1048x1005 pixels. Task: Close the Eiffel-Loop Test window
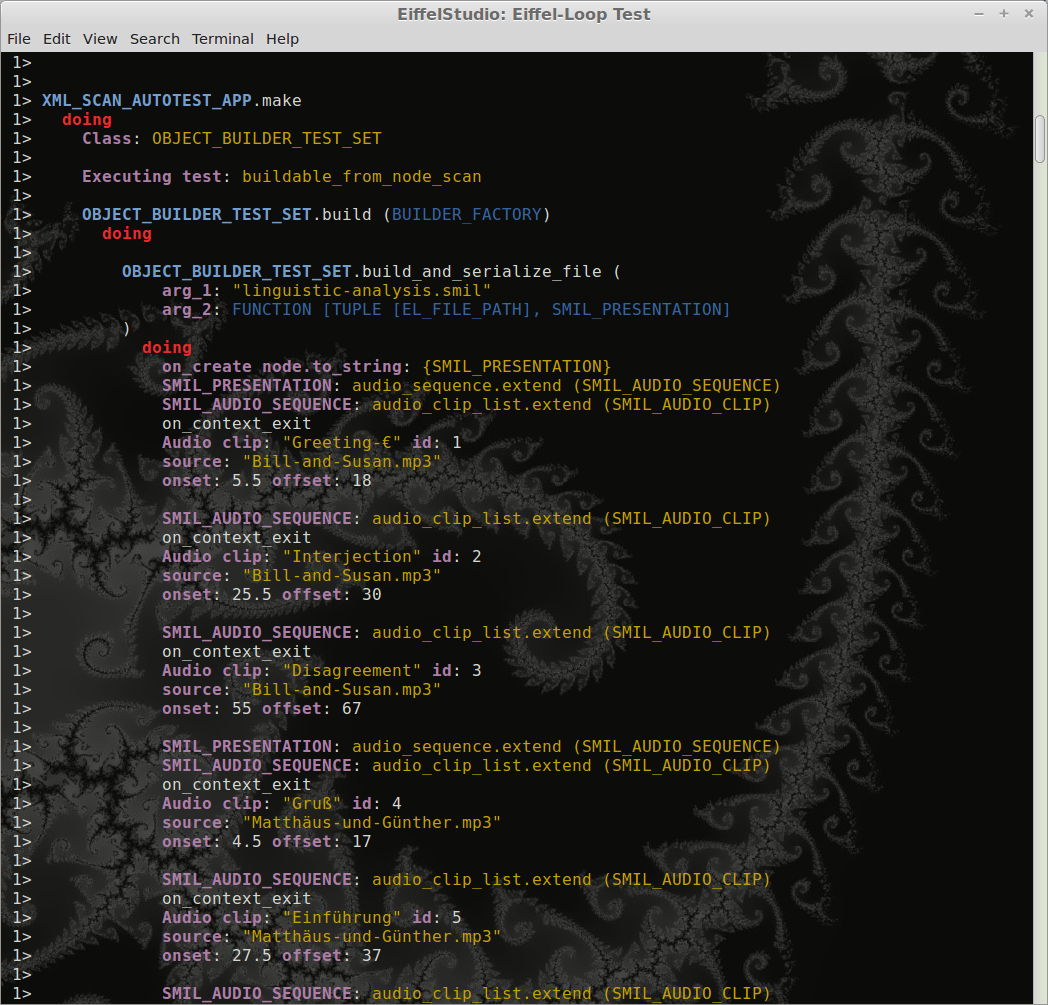click(1027, 13)
